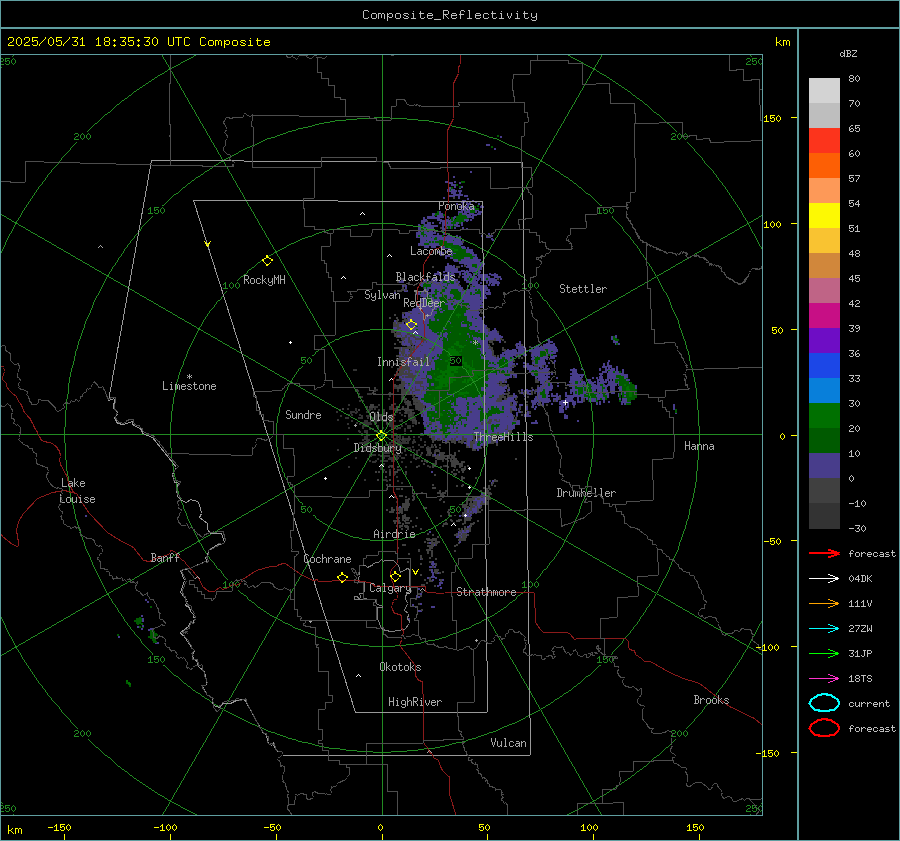Click the red forecast ellipse icon
Screen dimensions: 900x841
824,728
